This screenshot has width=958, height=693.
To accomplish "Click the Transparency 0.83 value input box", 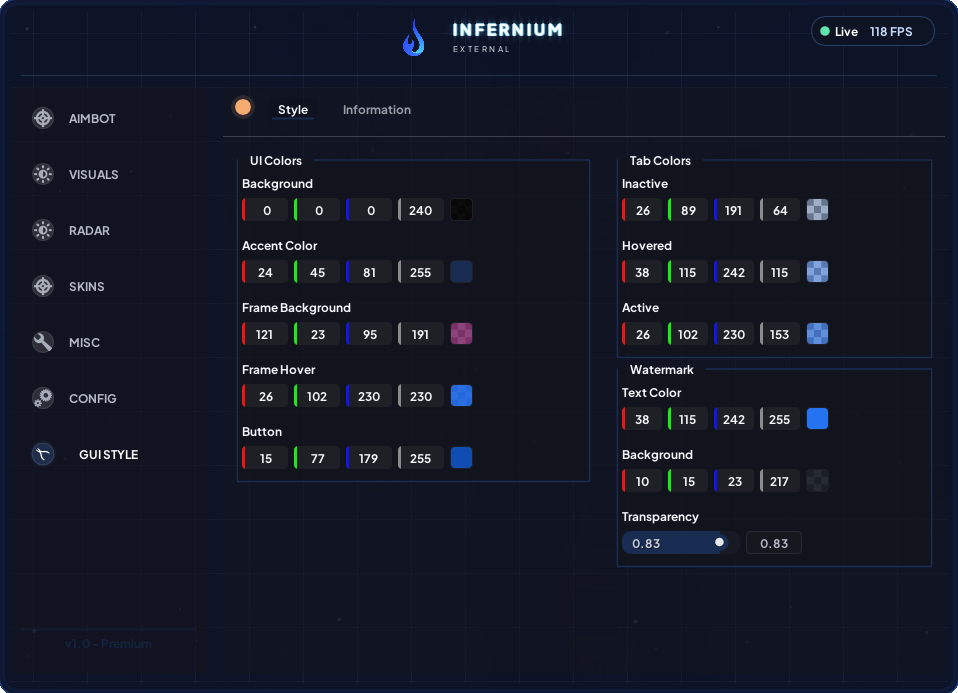I will pyautogui.click(x=773, y=543).
